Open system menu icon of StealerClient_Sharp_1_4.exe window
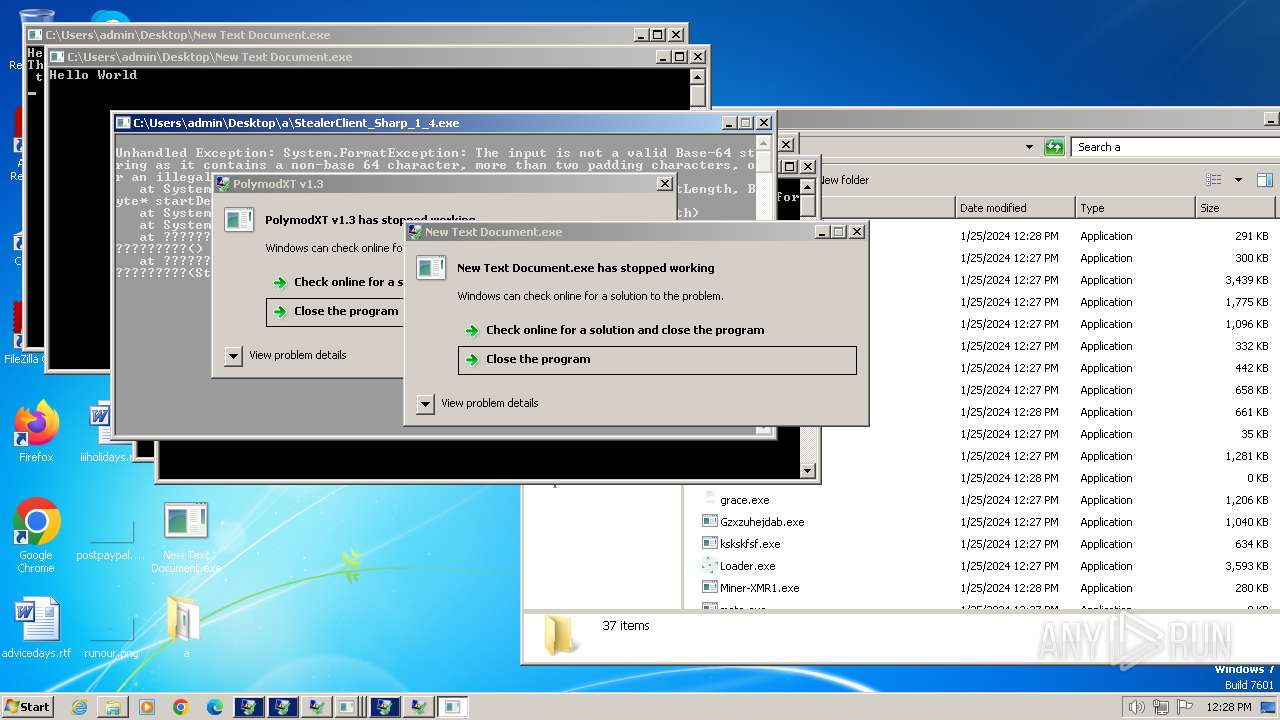 (x=123, y=123)
